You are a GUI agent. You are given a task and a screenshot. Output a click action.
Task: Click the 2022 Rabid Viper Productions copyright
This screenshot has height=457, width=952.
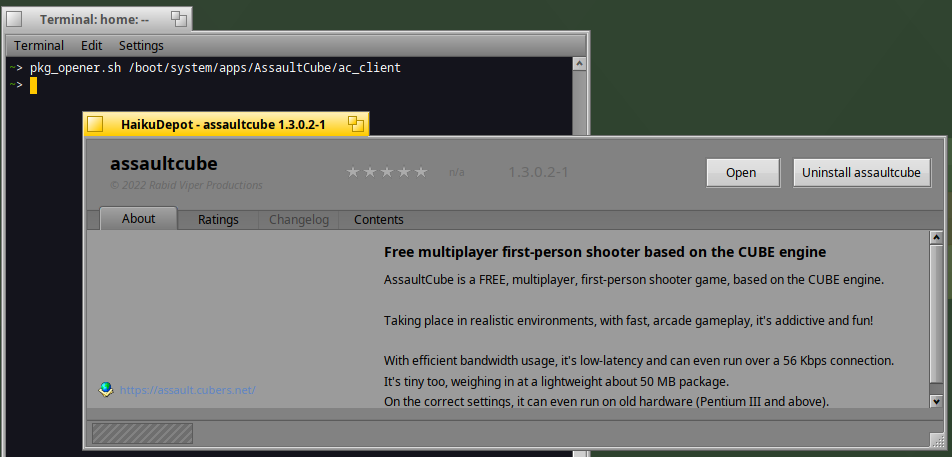pyautogui.click(x=186, y=185)
